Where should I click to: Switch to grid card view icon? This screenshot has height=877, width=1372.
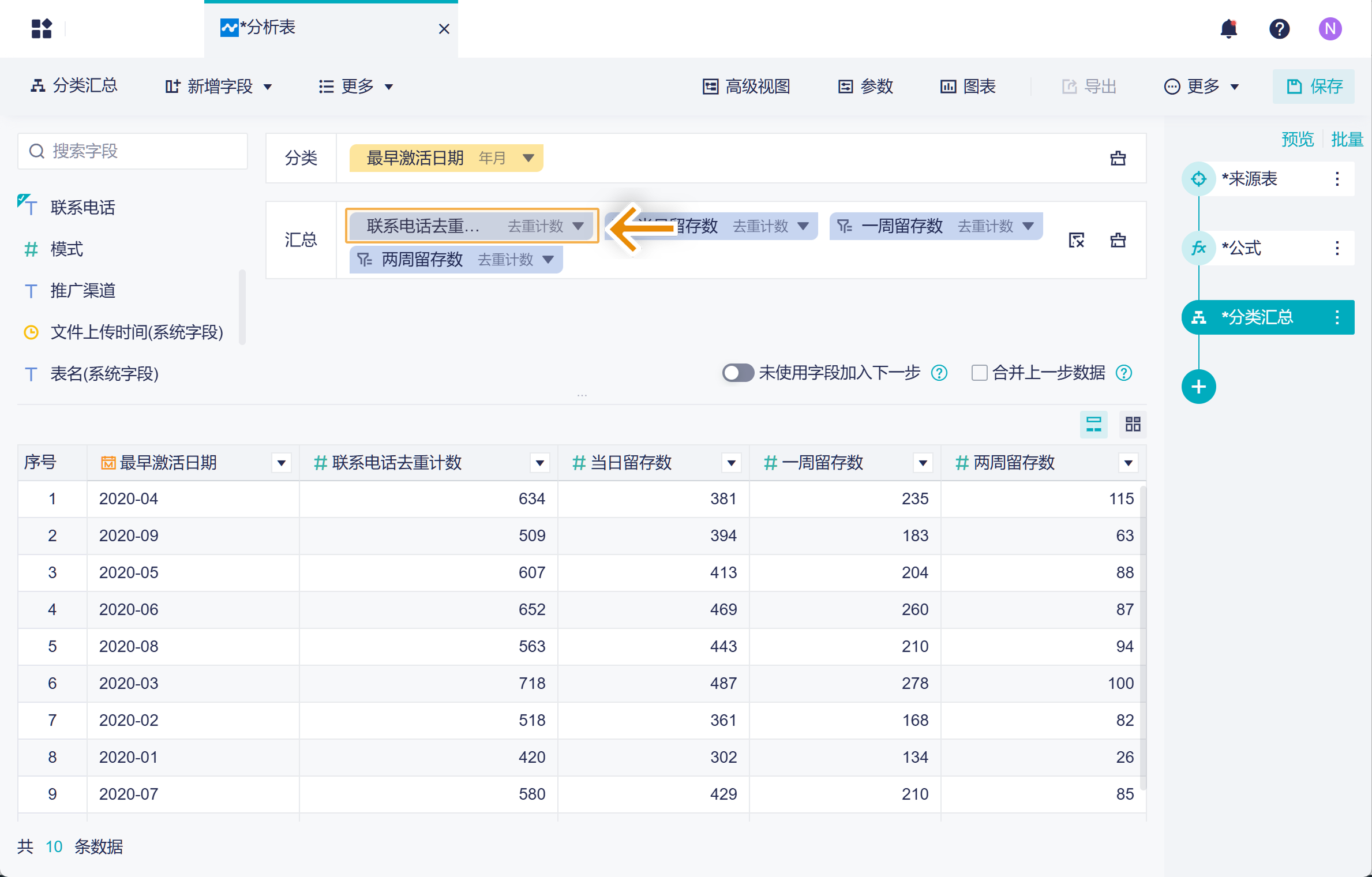coord(1133,425)
